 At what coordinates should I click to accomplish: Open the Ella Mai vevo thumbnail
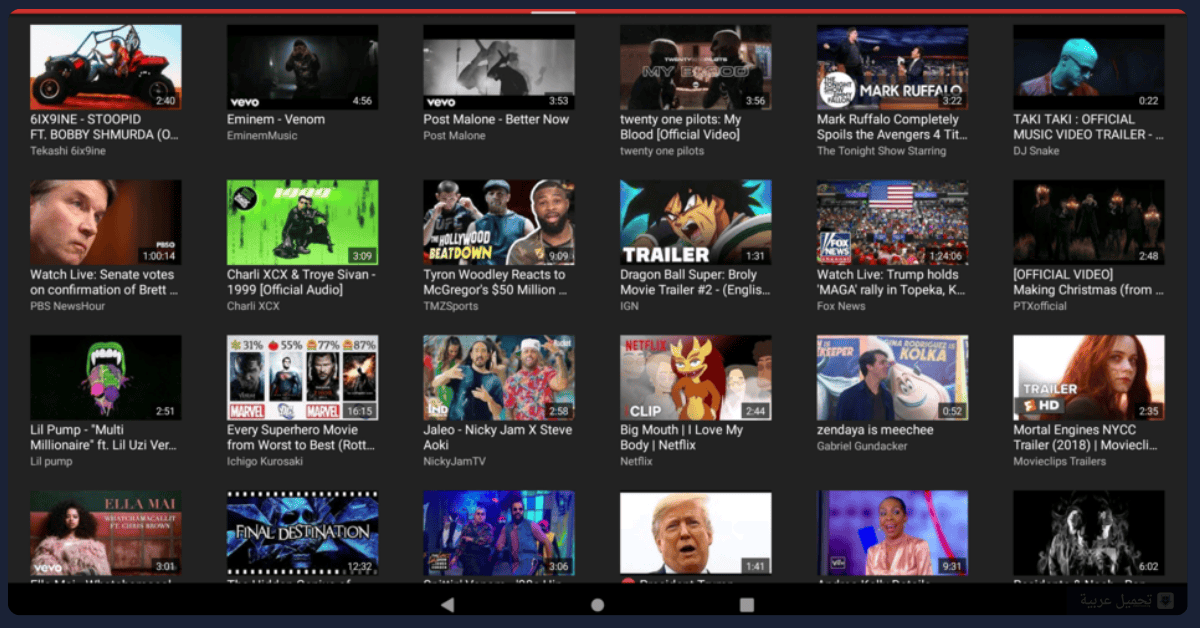point(106,533)
